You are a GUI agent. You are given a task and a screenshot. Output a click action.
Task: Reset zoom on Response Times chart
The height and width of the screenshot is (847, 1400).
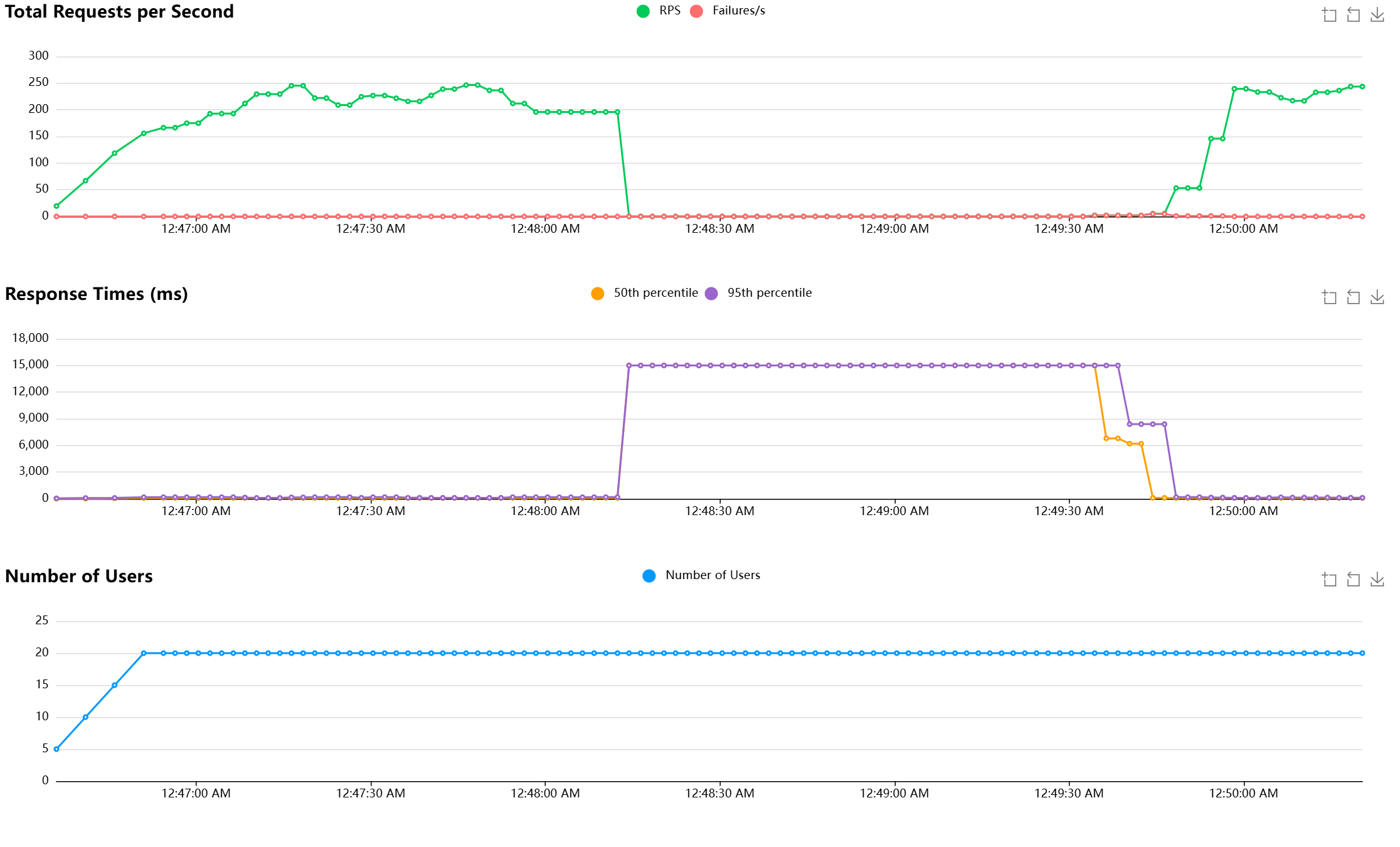[1354, 297]
